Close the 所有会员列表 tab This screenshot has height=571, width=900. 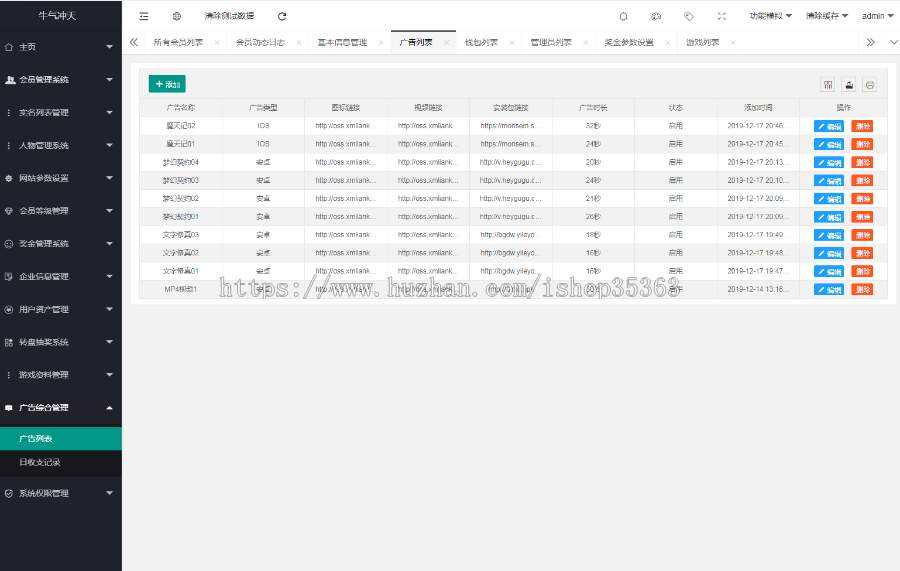217,43
